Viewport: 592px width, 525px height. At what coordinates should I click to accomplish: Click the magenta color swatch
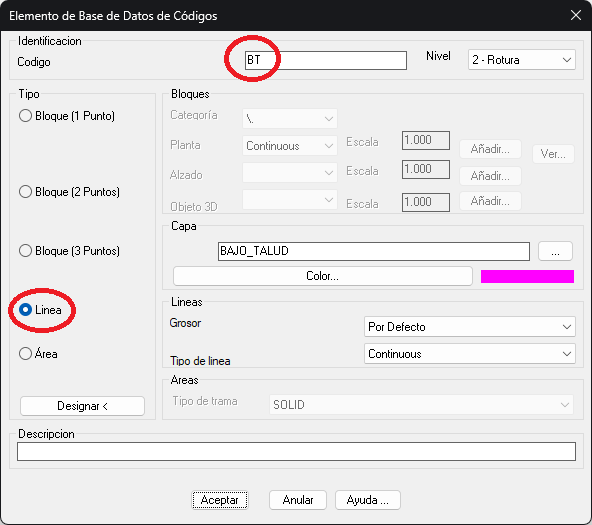(527, 276)
